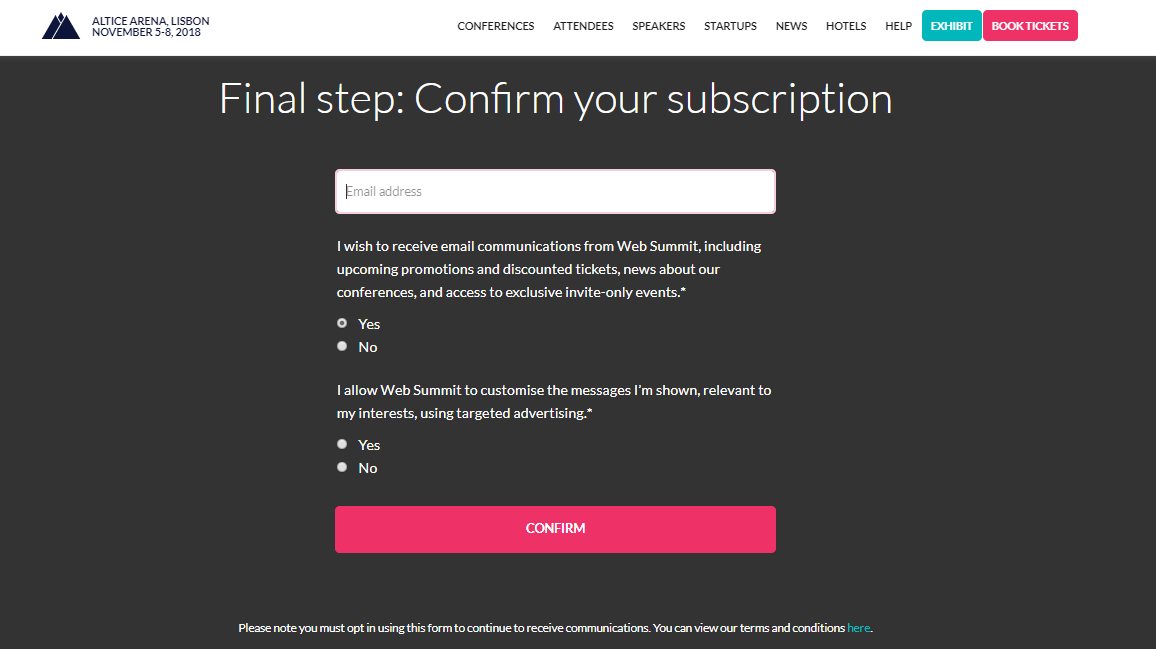This screenshot has height=649, width=1156.
Task: Click the teal Exhibit button
Action: pyautogui.click(x=951, y=26)
